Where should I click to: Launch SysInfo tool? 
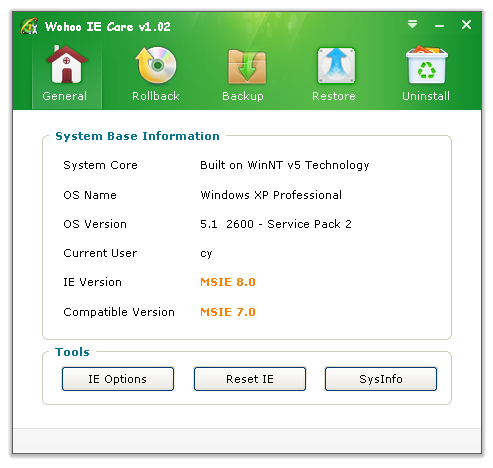(x=381, y=379)
